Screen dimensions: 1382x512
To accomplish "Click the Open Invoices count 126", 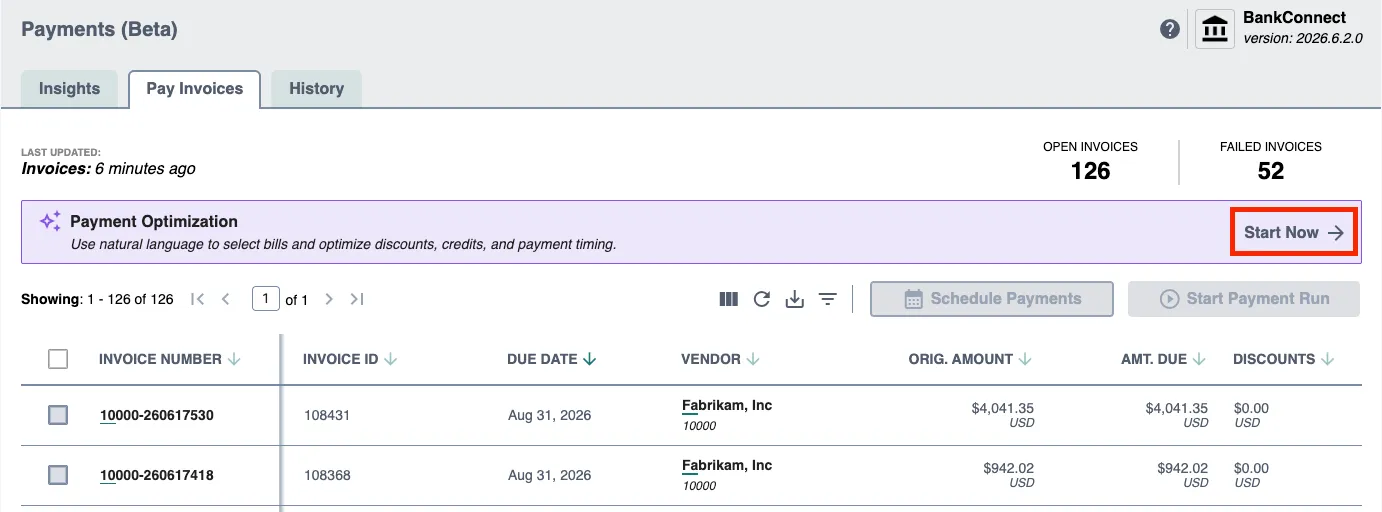I will pyautogui.click(x=1090, y=172).
